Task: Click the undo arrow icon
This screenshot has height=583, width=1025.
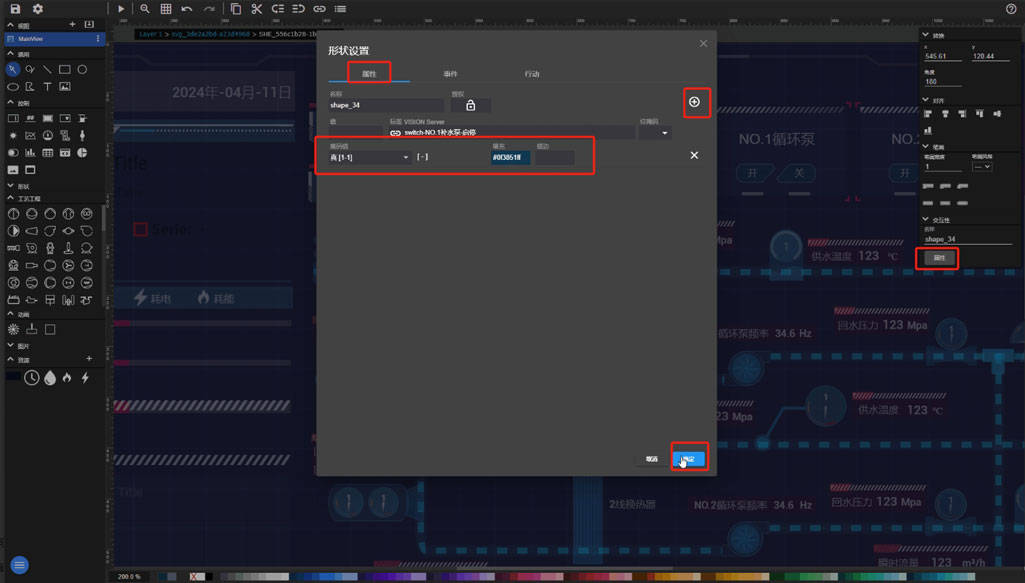Action: tap(187, 9)
